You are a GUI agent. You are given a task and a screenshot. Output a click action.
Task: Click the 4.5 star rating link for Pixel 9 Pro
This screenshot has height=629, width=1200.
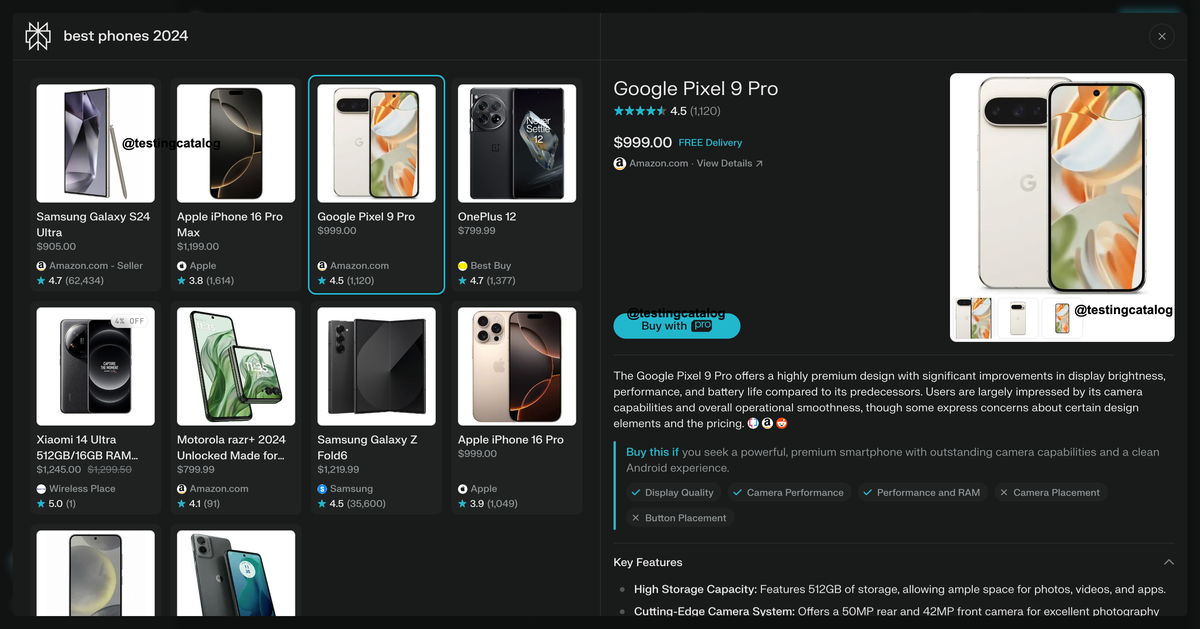(667, 110)
